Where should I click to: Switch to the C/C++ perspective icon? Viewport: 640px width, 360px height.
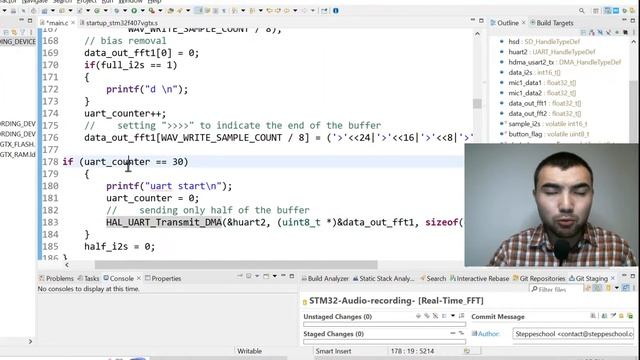pyautogui.click(x=608, y=11)
